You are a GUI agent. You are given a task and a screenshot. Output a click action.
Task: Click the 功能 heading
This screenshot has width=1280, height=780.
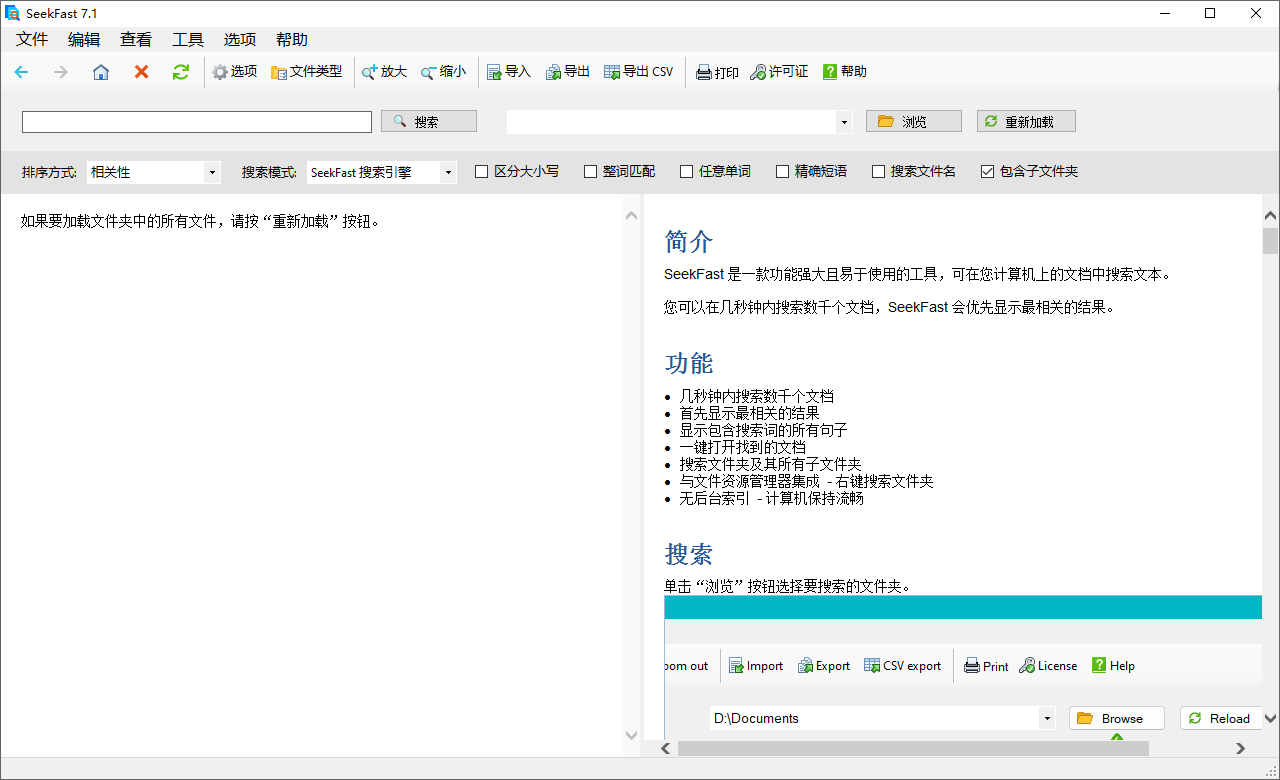[x=689, y=362]
